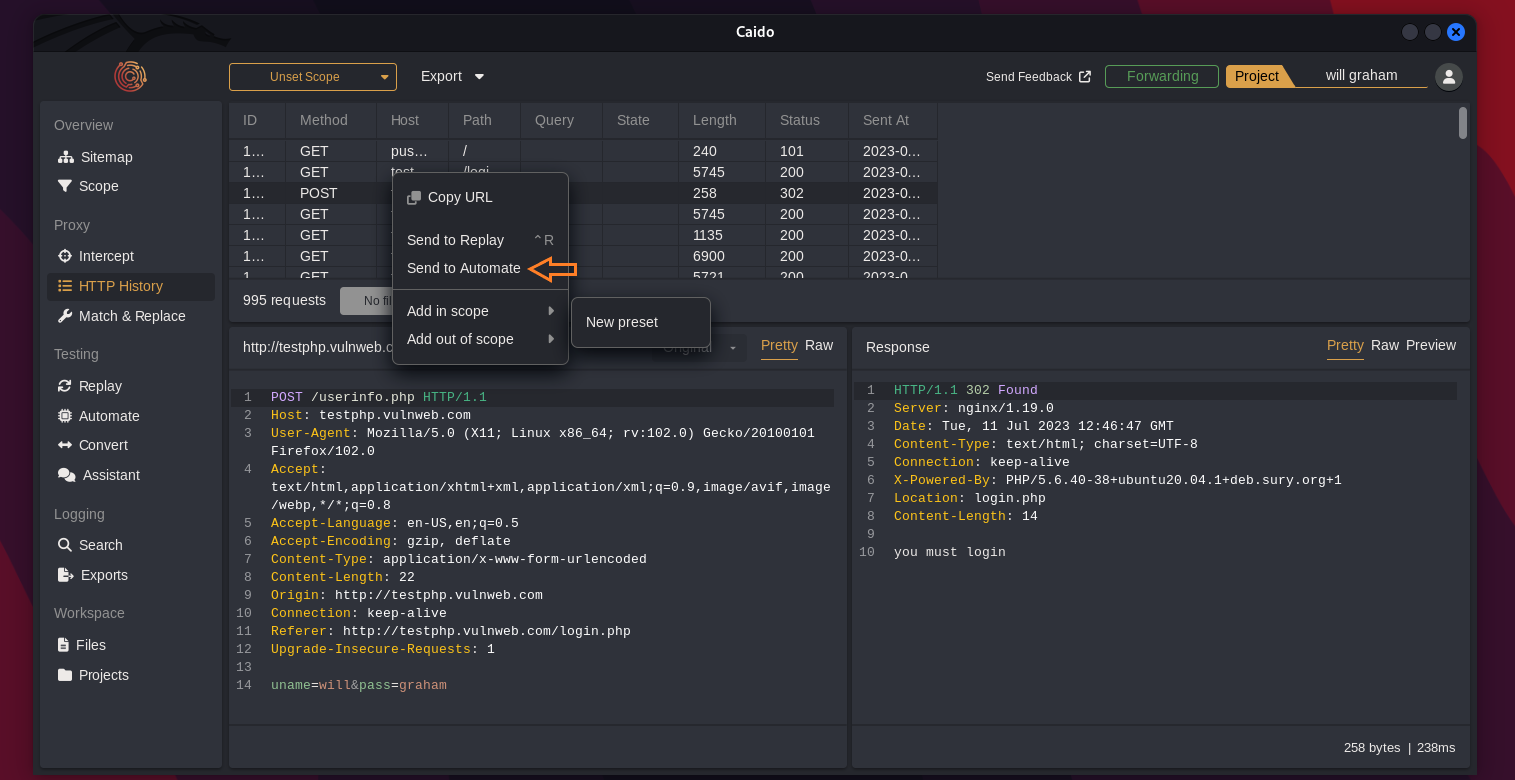1515x780 pixels.
Task: Click the Automate chip icon
Action: [x=65, y=416]
